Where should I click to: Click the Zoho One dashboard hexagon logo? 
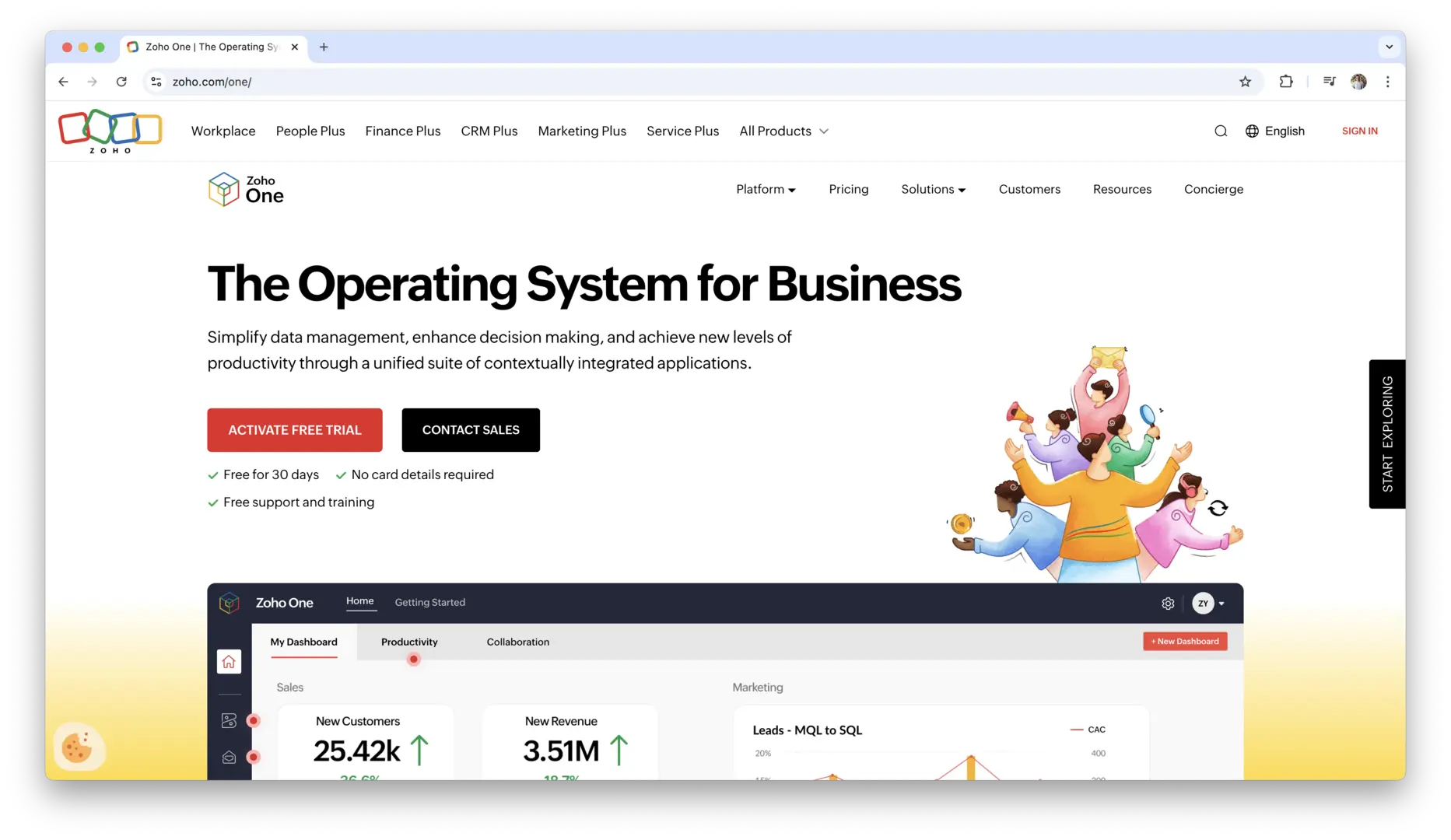click(x=229, y=603)
